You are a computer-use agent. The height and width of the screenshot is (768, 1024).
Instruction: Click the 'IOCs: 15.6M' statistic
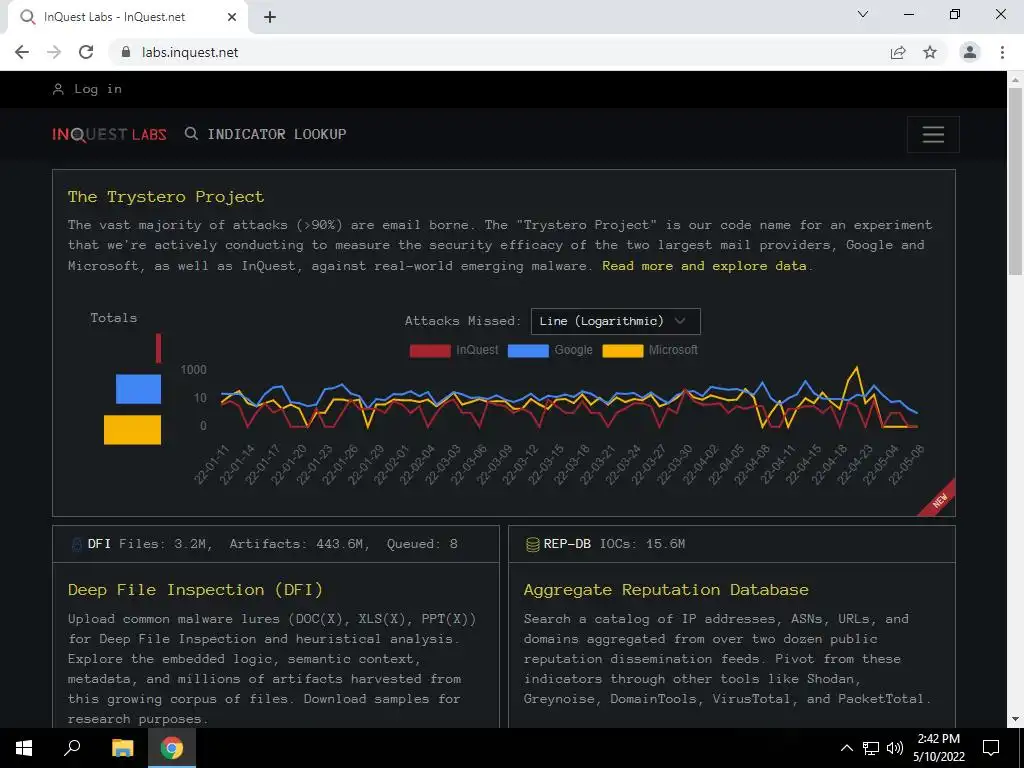[643, 543]
